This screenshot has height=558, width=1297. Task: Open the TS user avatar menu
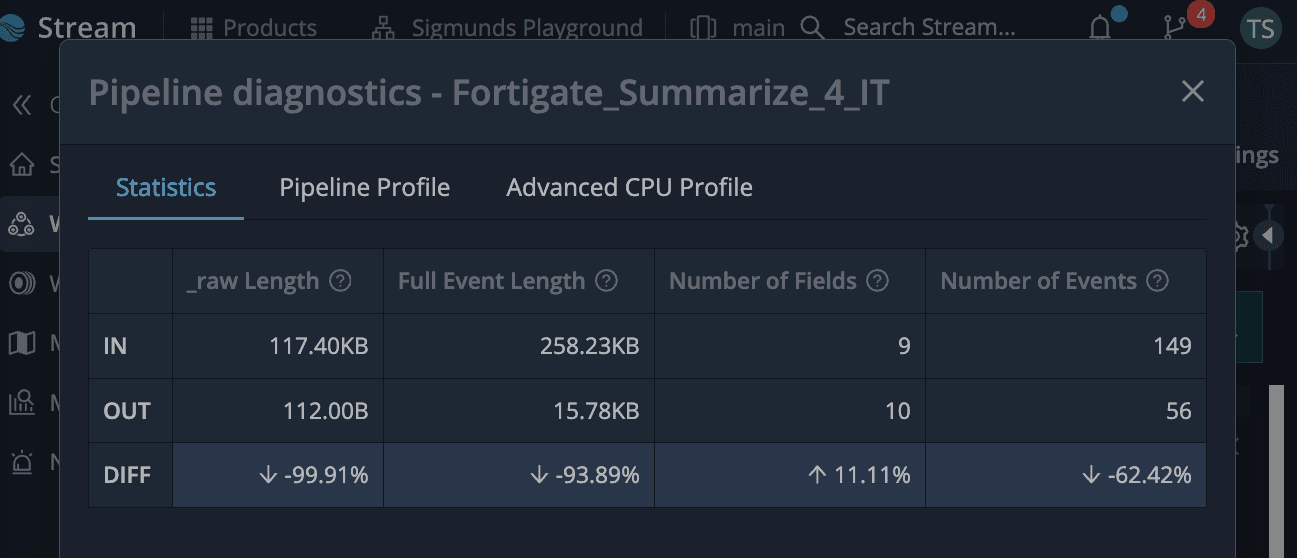[1260, 28]
